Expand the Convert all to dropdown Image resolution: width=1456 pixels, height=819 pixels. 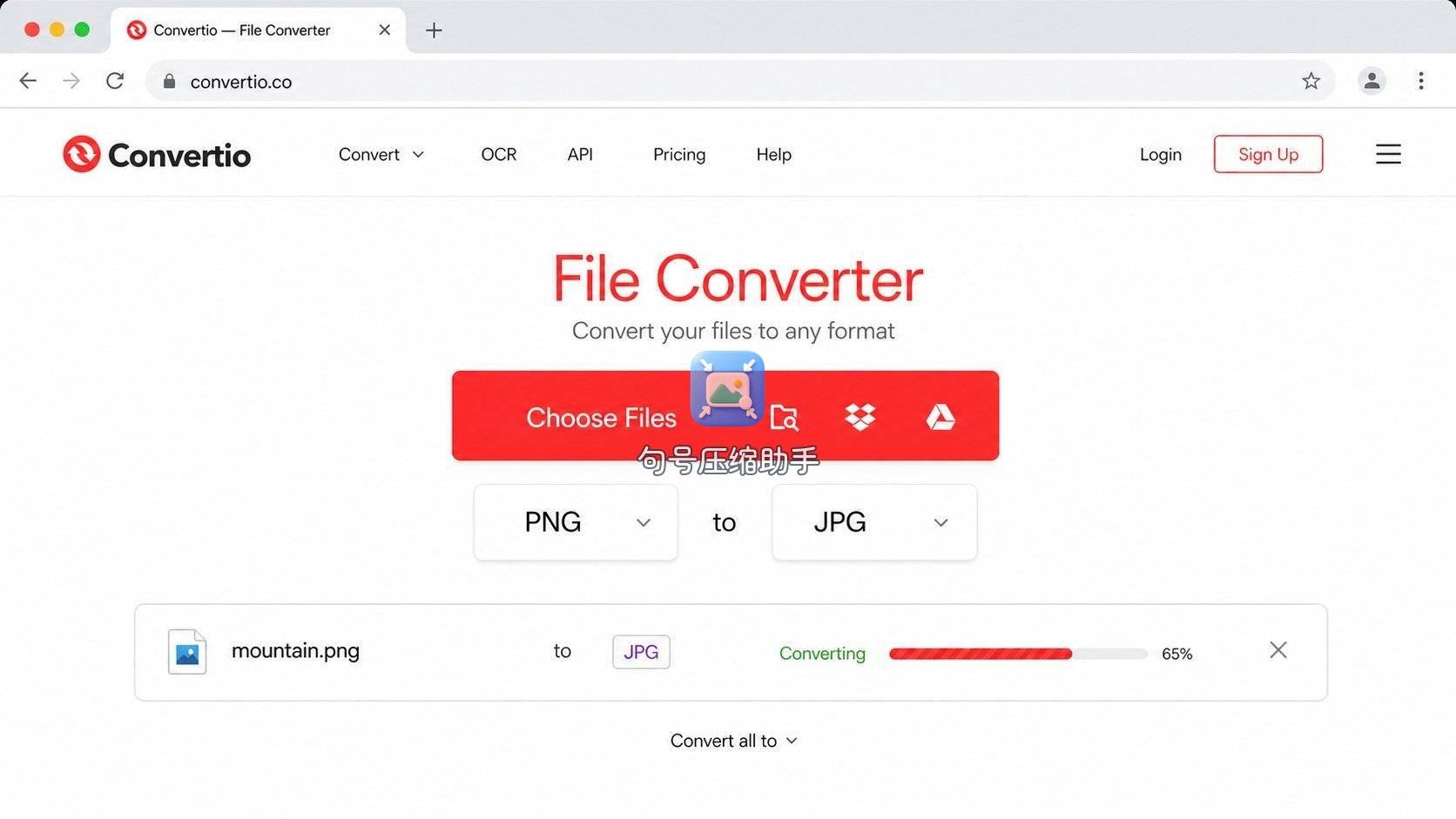[x=733, y=741]
